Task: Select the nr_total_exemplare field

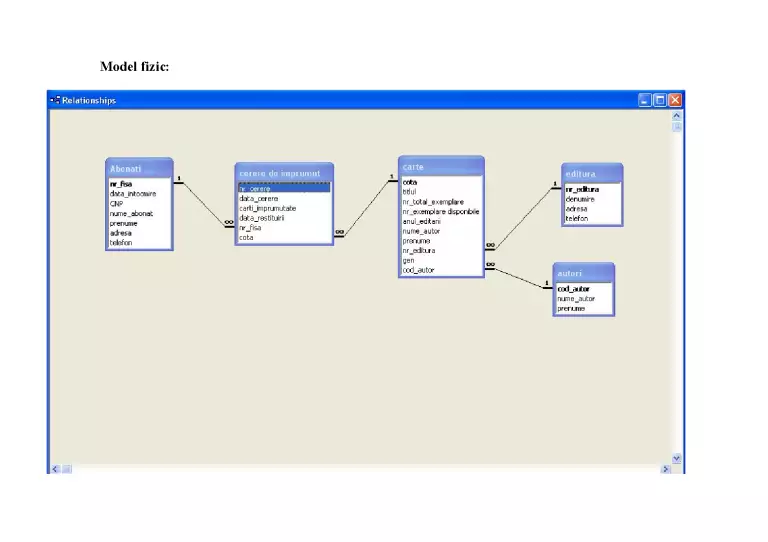Action: (441, 202)
